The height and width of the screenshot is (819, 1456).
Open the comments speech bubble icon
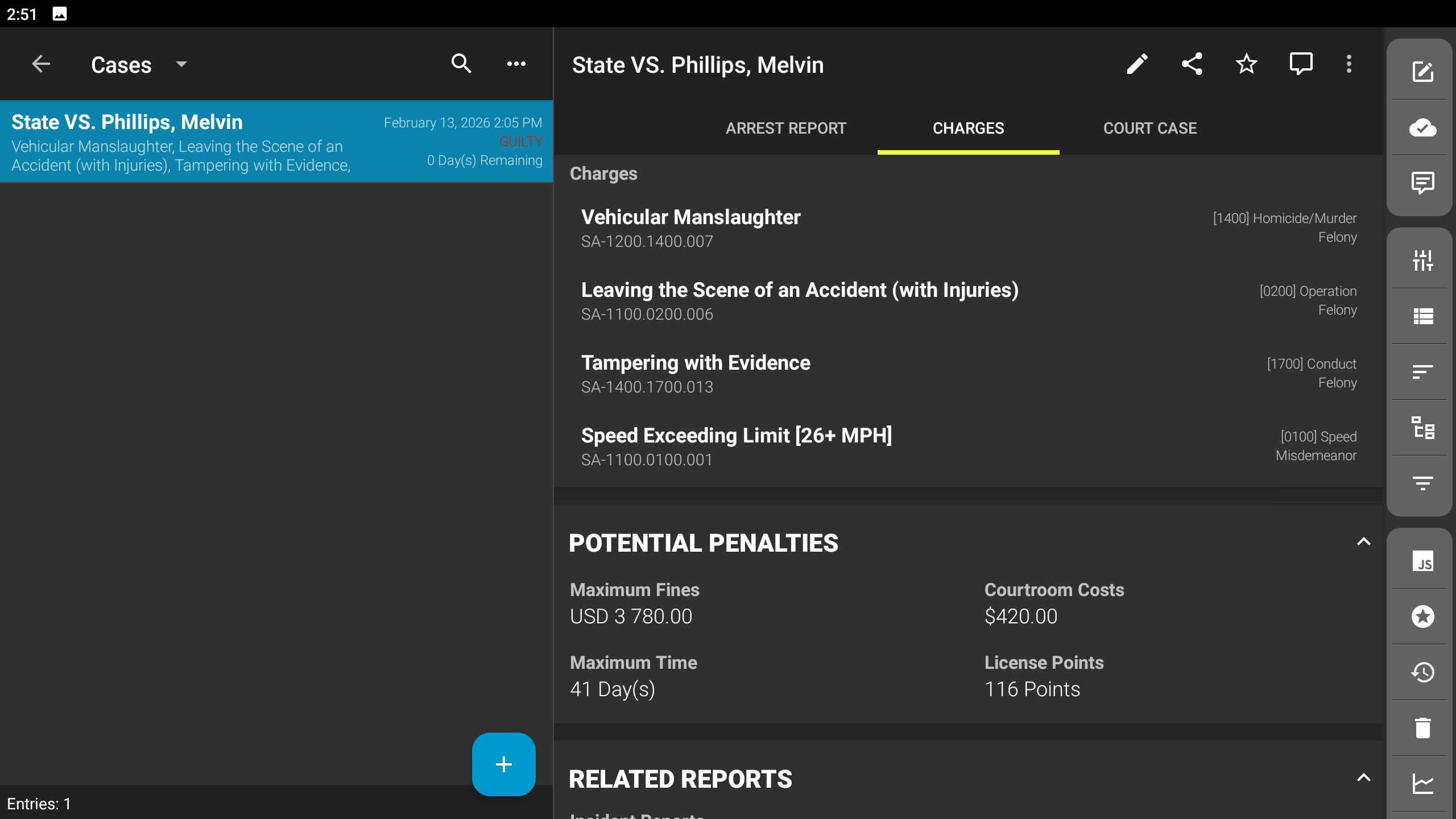(x=1301, y=64)
